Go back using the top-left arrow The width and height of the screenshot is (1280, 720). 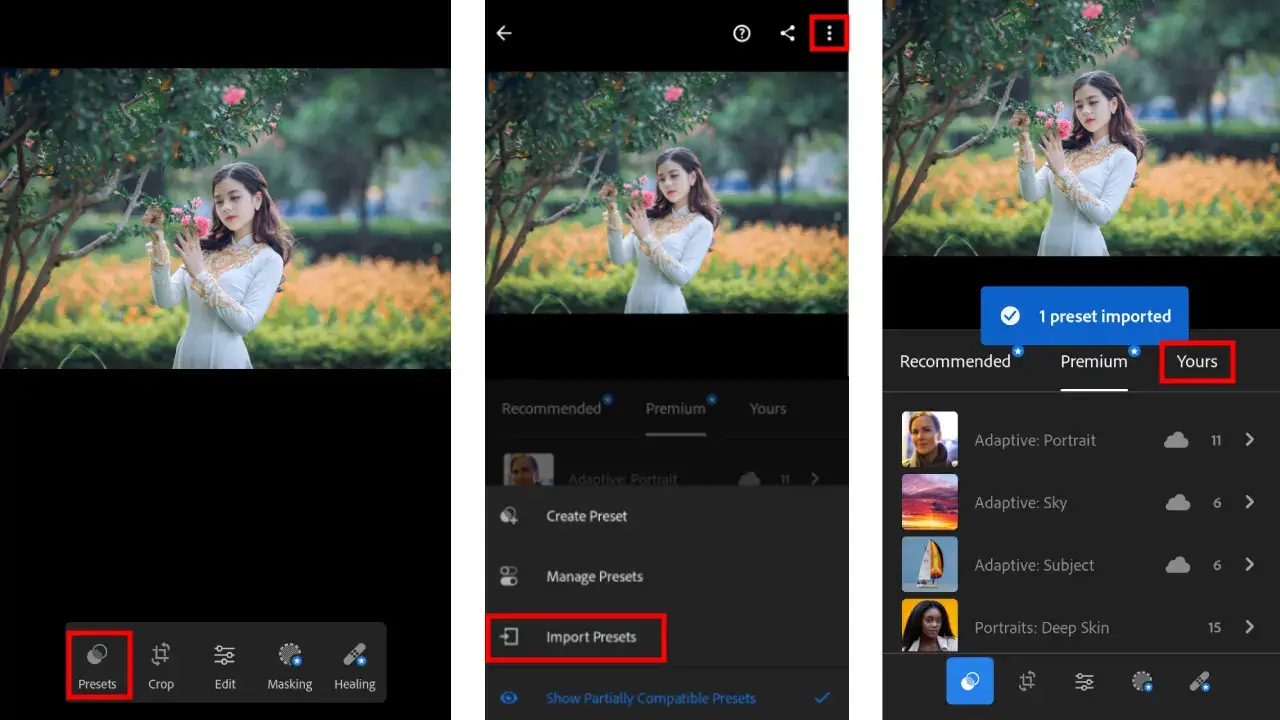click(504, 33)
